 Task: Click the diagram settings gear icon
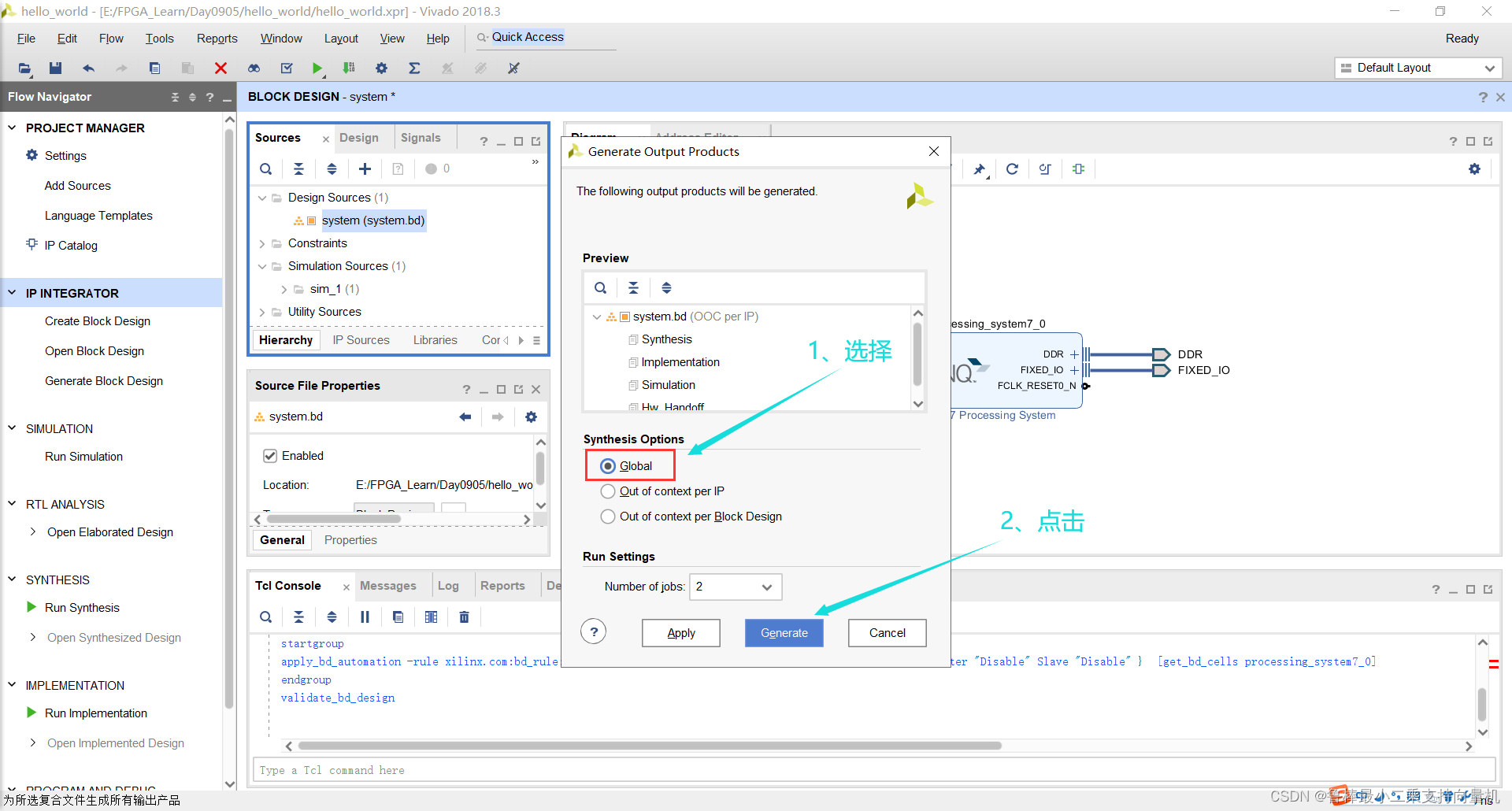1474,168
